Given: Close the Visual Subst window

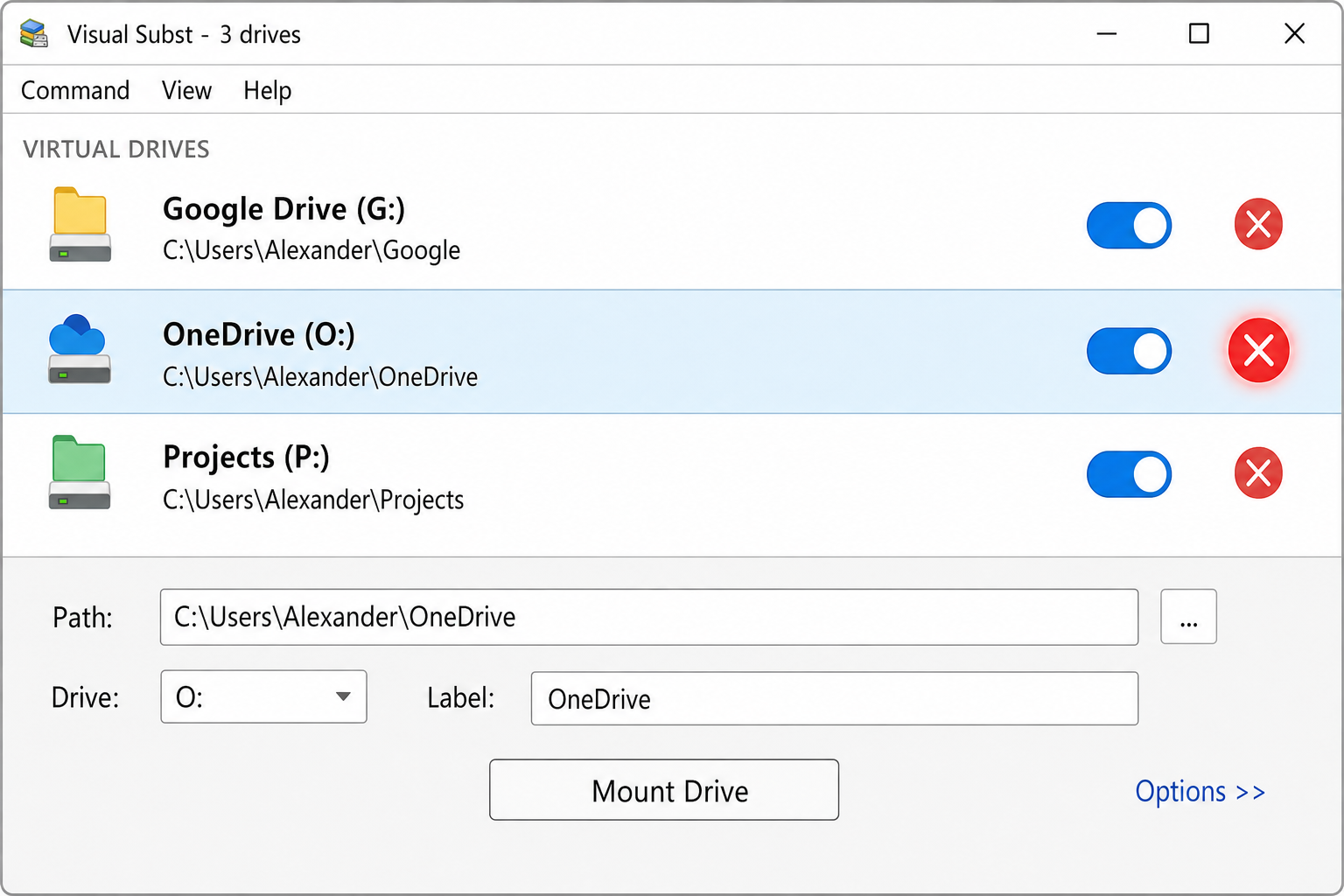Looking at the screenshot, I should coord(1294,34).
